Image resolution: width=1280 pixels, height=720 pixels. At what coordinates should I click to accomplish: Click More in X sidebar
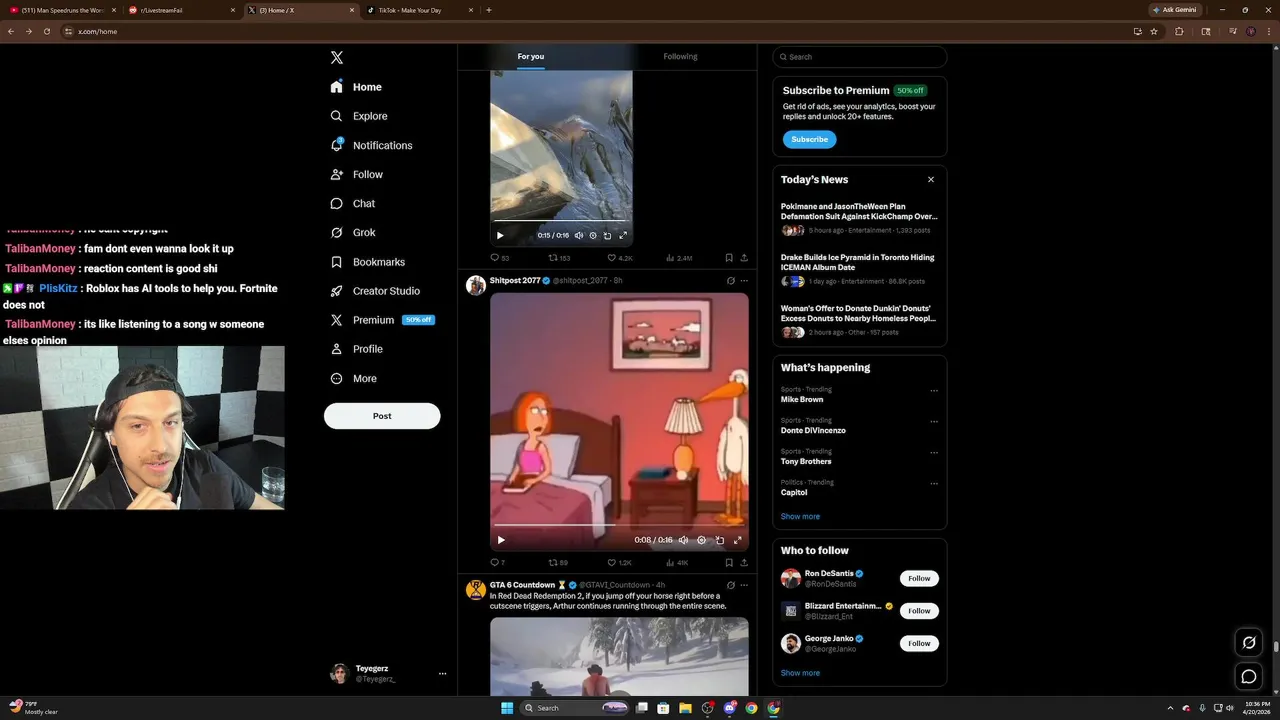point(353,378)
